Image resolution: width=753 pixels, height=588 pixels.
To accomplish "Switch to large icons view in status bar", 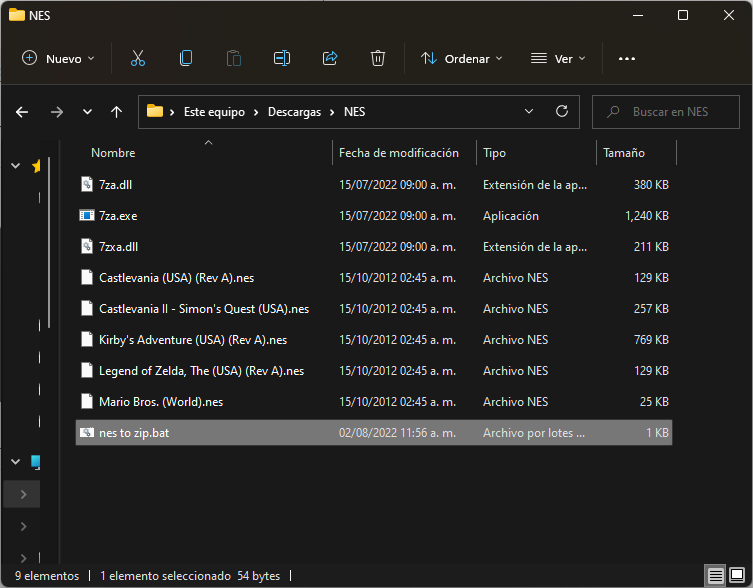I will (737, 575).
